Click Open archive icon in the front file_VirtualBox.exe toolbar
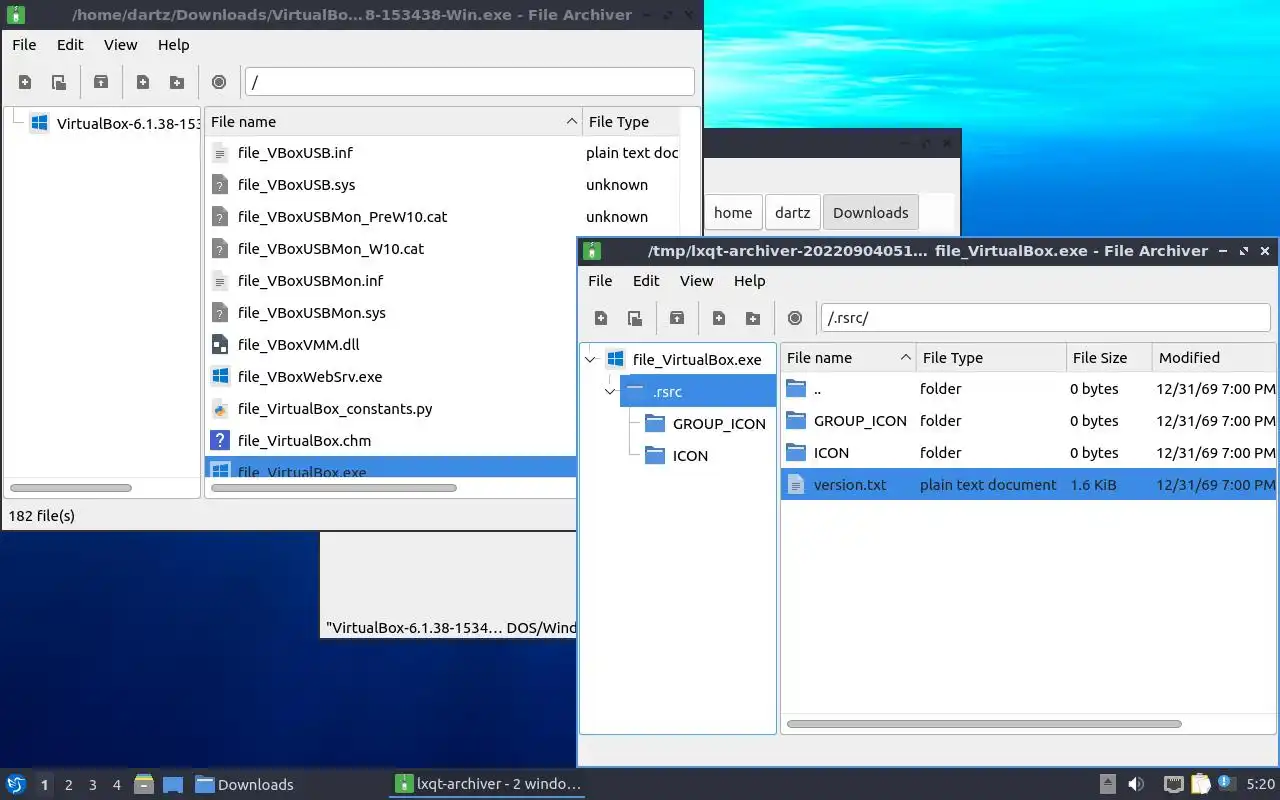Image resolution: width=1280 pixels, height=800 pixels. coord(635,318)
